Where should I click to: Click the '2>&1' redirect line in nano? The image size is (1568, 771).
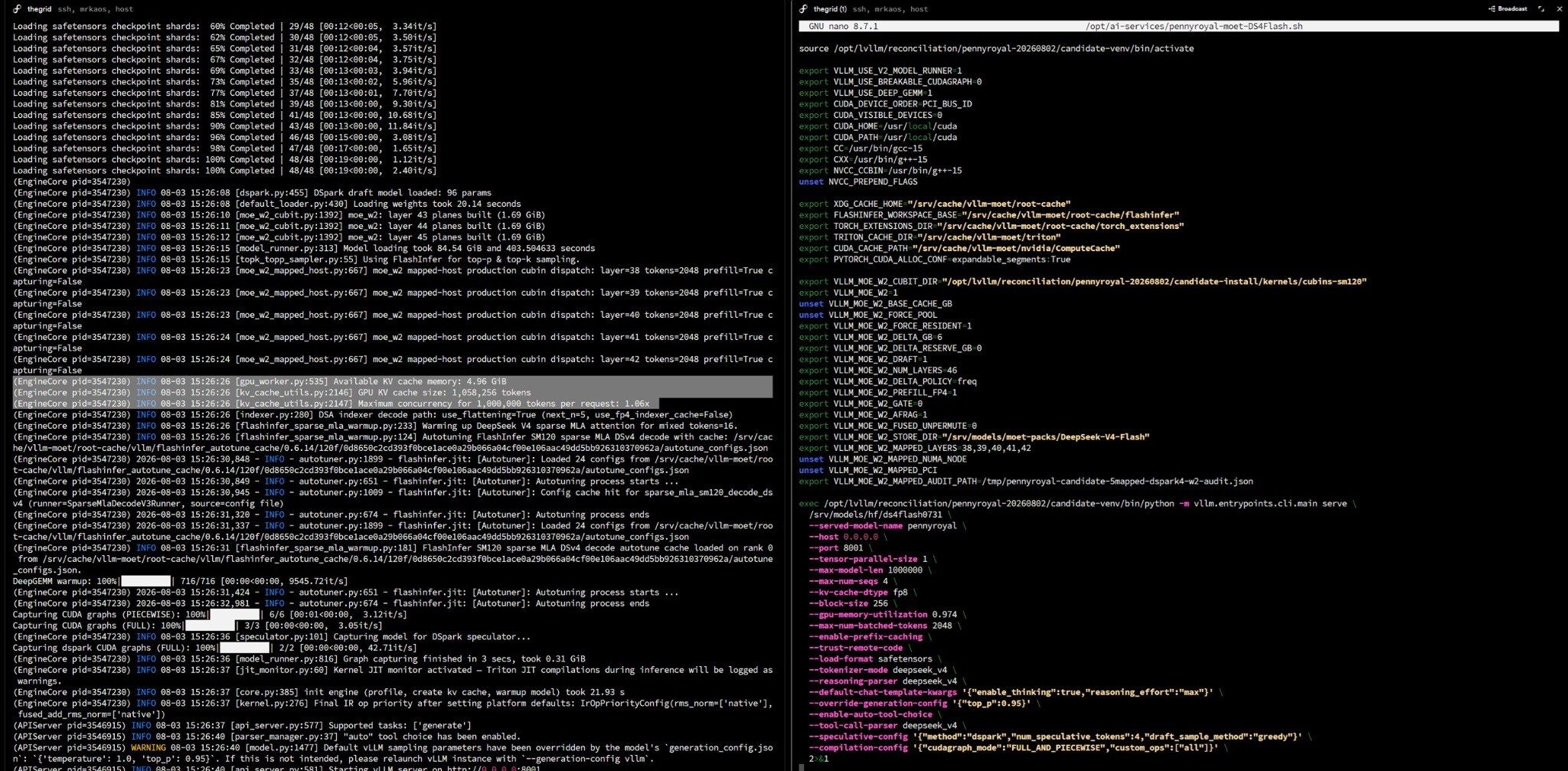pyautogui.click(x=818, y=759)
